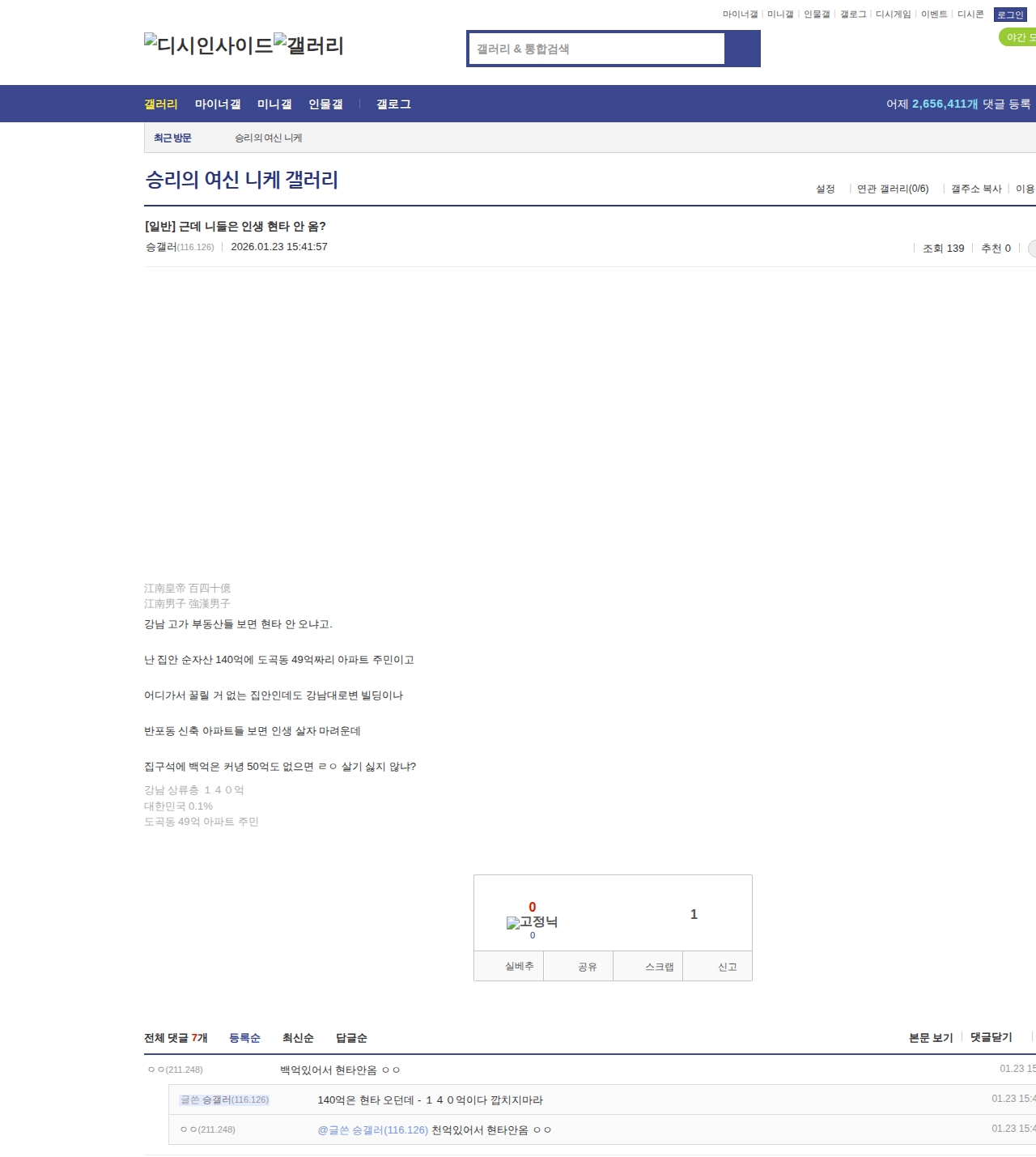Click the gray line 도곡동 49억 아파트 주민

[202, 821]
